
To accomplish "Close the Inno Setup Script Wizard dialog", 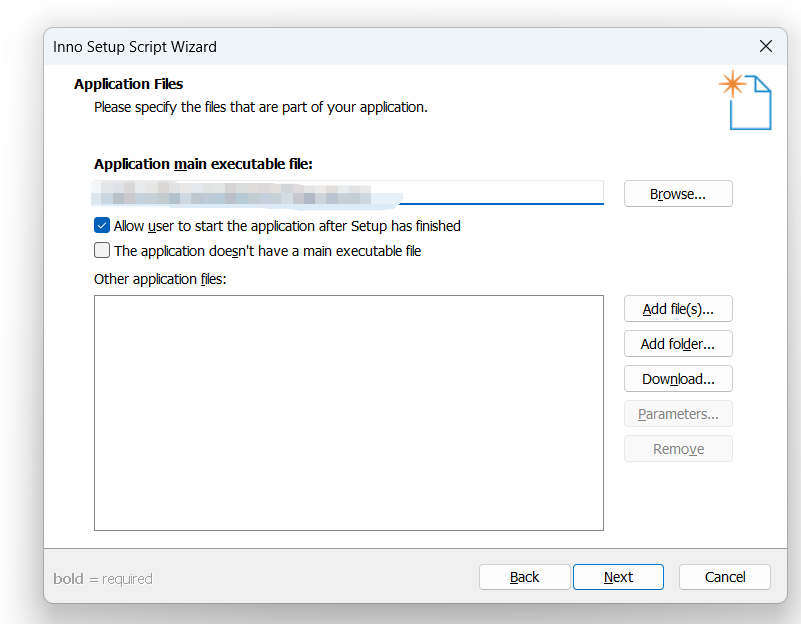I will click(765, 46).
